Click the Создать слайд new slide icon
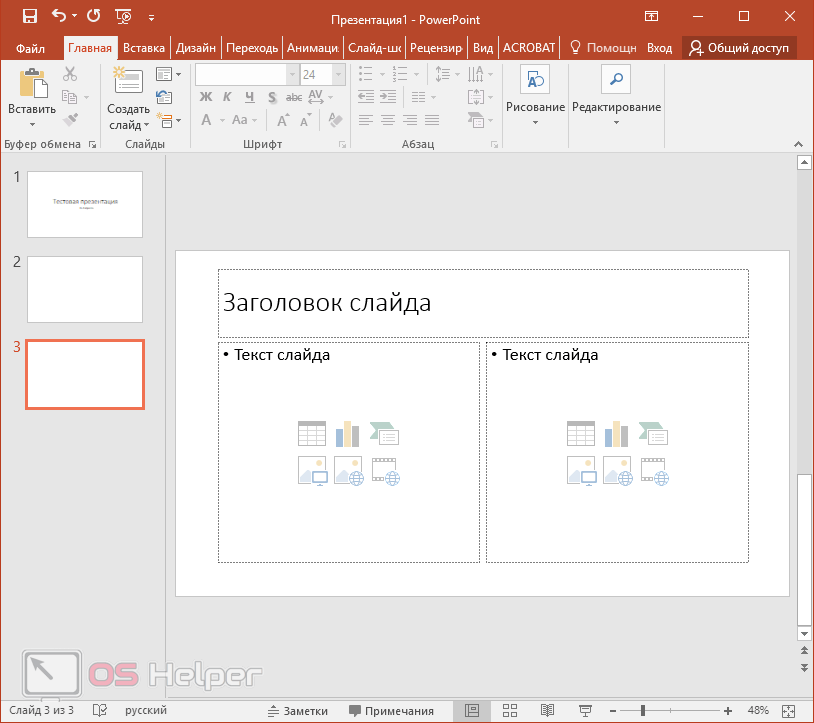 [128, 80]
